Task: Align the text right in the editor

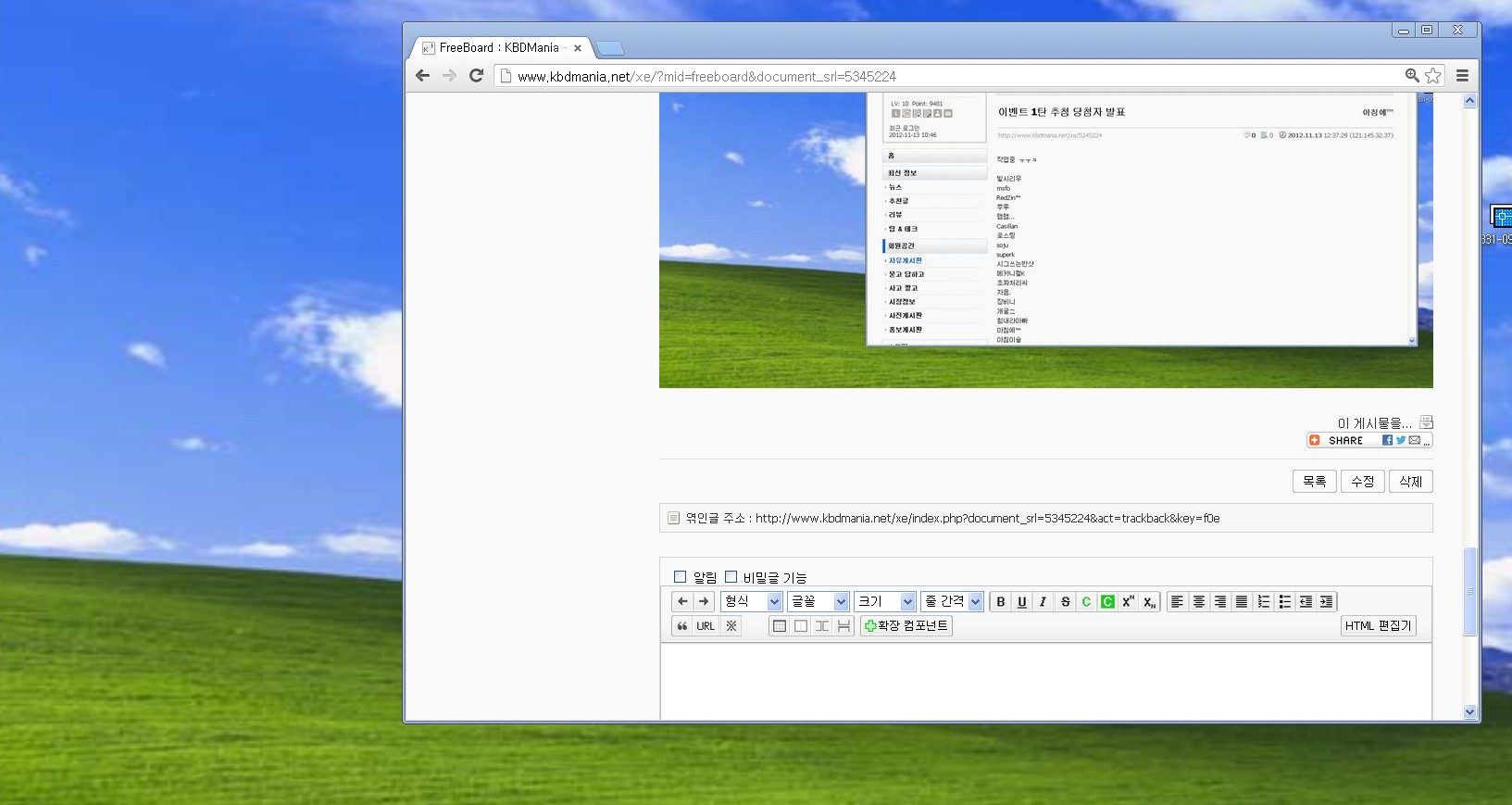Action: 1220,602
